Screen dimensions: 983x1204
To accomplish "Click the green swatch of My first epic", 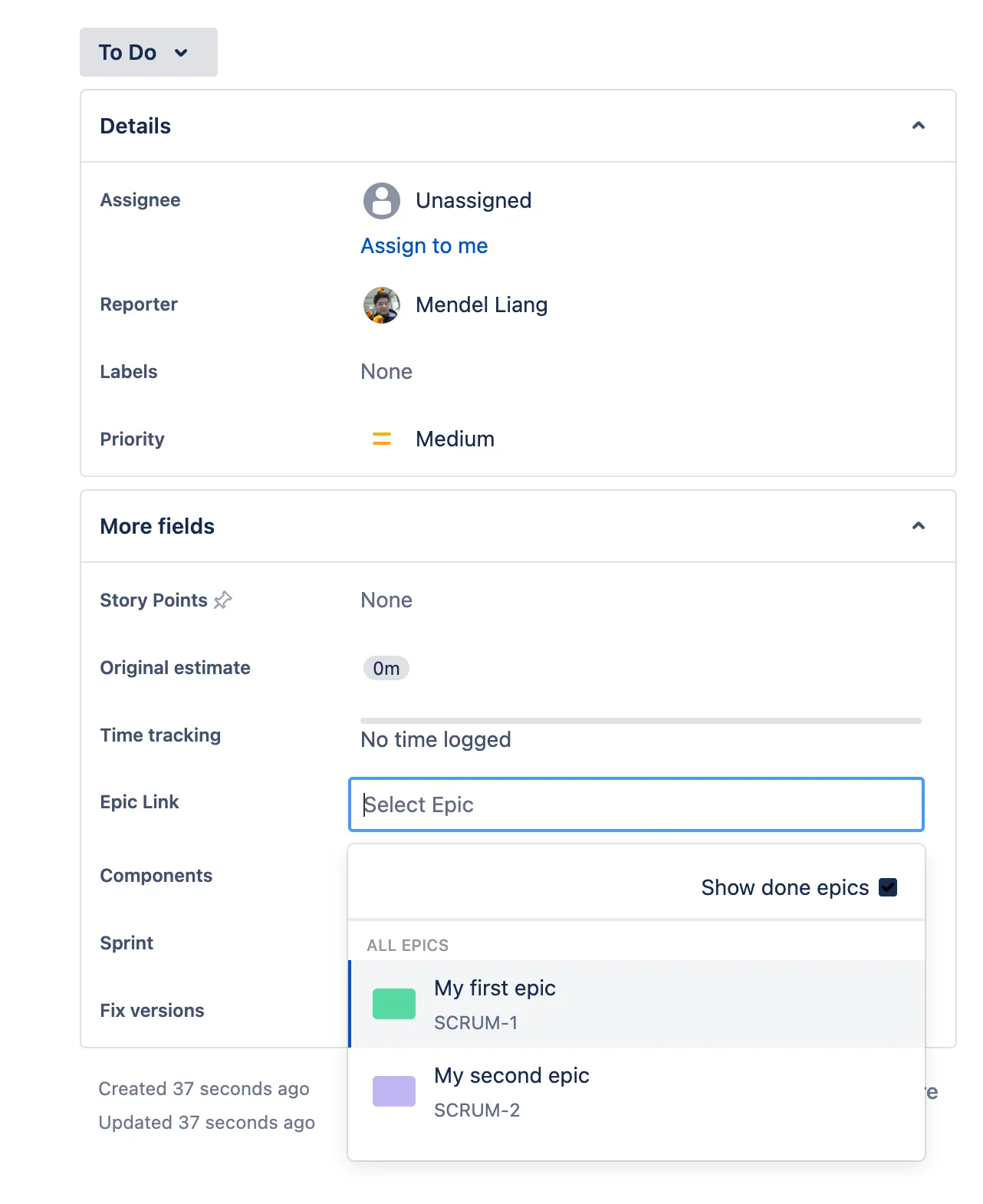I will [x=394, y=1004].
